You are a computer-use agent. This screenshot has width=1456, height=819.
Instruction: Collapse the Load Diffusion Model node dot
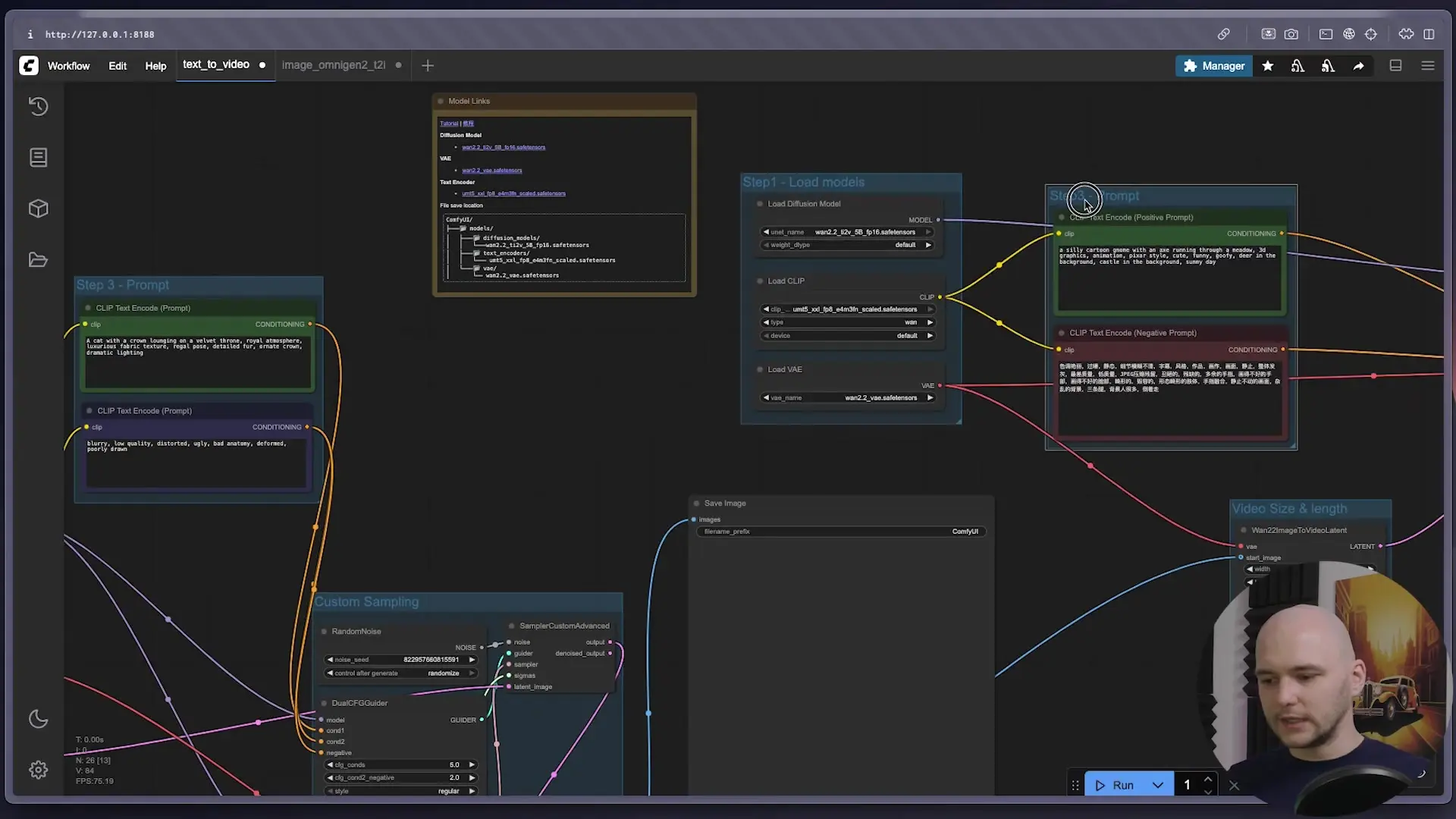(759, 204)
